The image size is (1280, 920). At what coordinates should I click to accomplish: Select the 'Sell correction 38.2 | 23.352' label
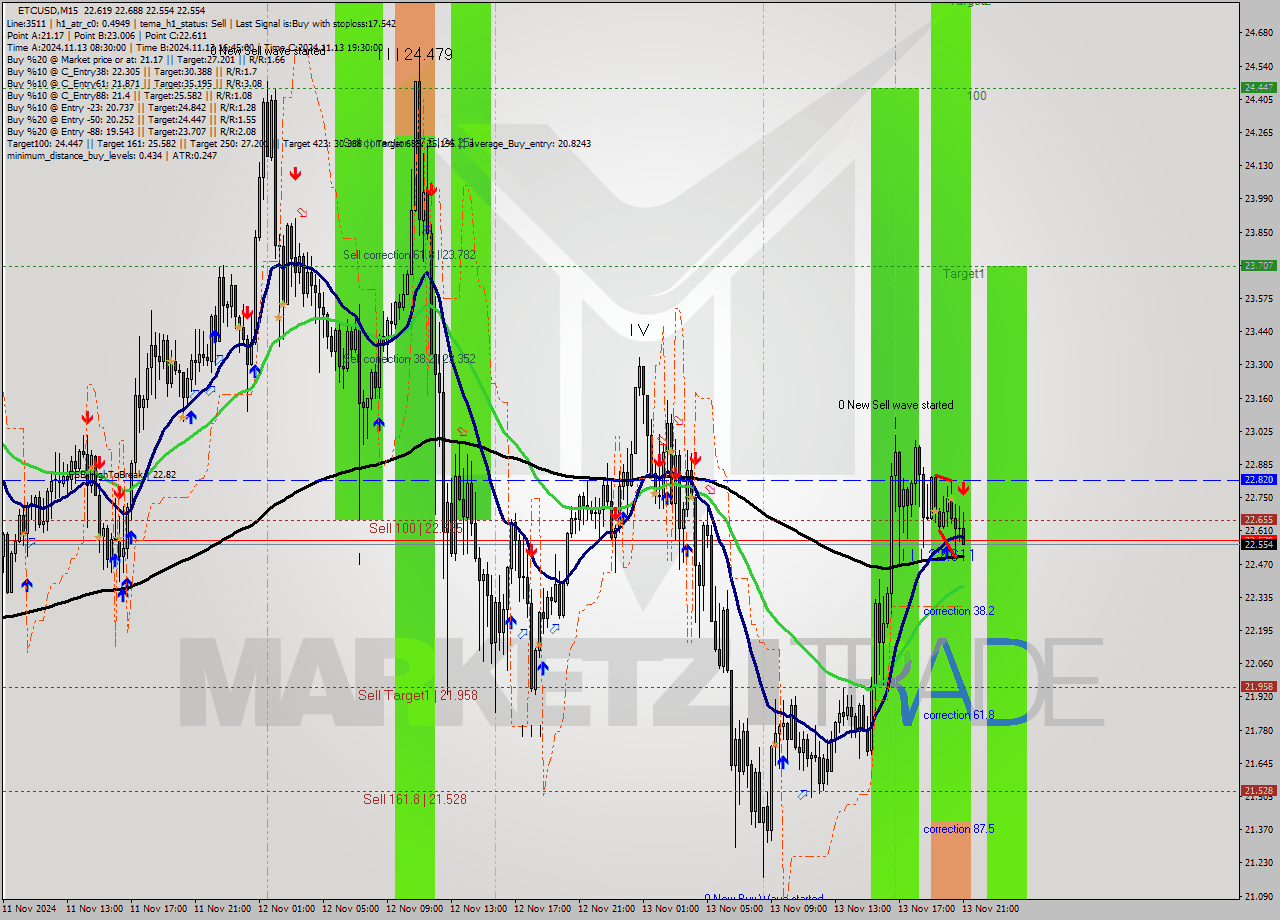click(x=409, y=359)
